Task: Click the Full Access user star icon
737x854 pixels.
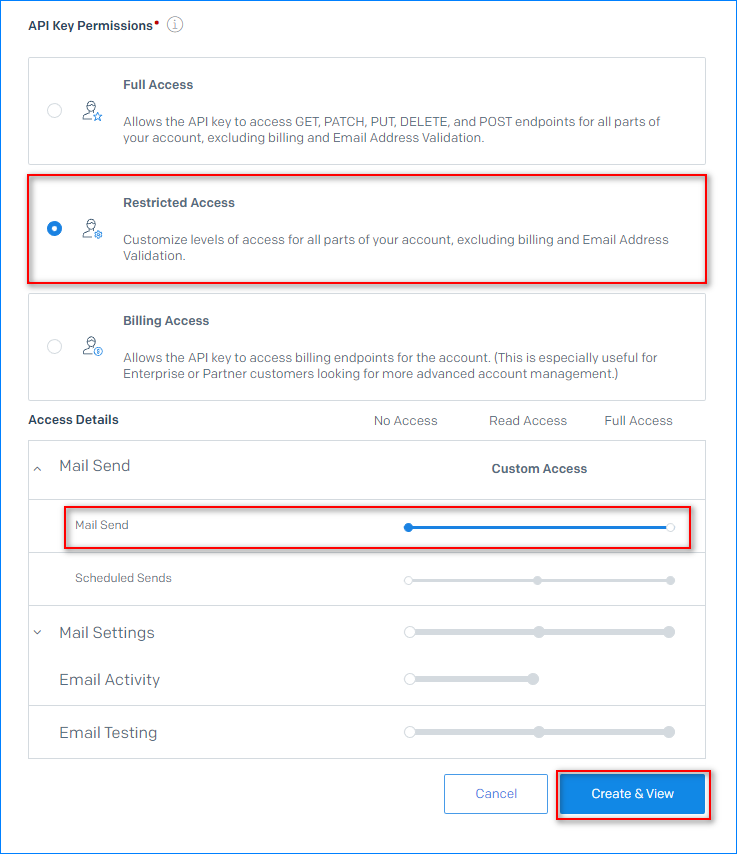Action: coord(92,111)
